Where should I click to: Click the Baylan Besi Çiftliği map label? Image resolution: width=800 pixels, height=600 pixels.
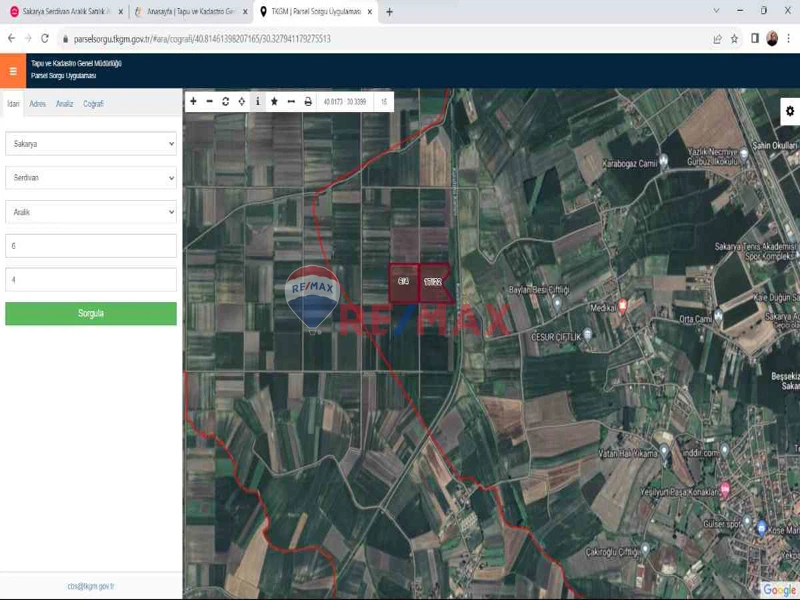[539, 290]
